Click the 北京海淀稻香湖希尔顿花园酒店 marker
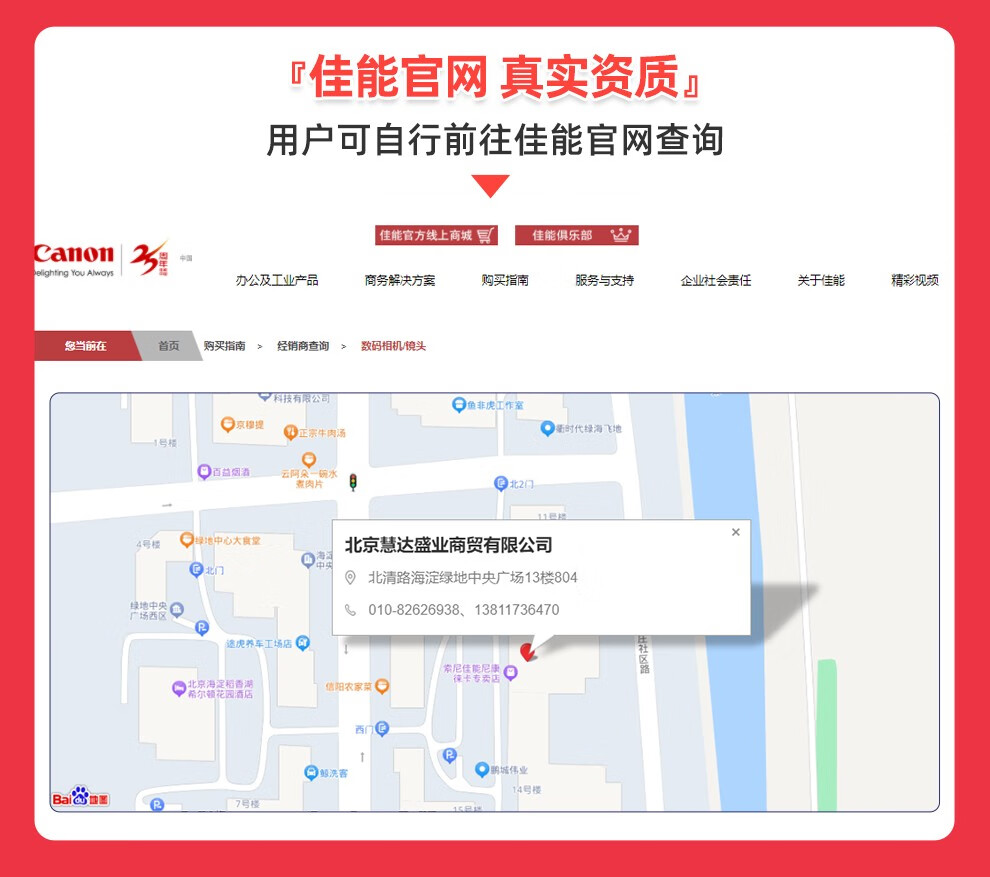The height and width of the screenshot is (877, 990). 179,688
